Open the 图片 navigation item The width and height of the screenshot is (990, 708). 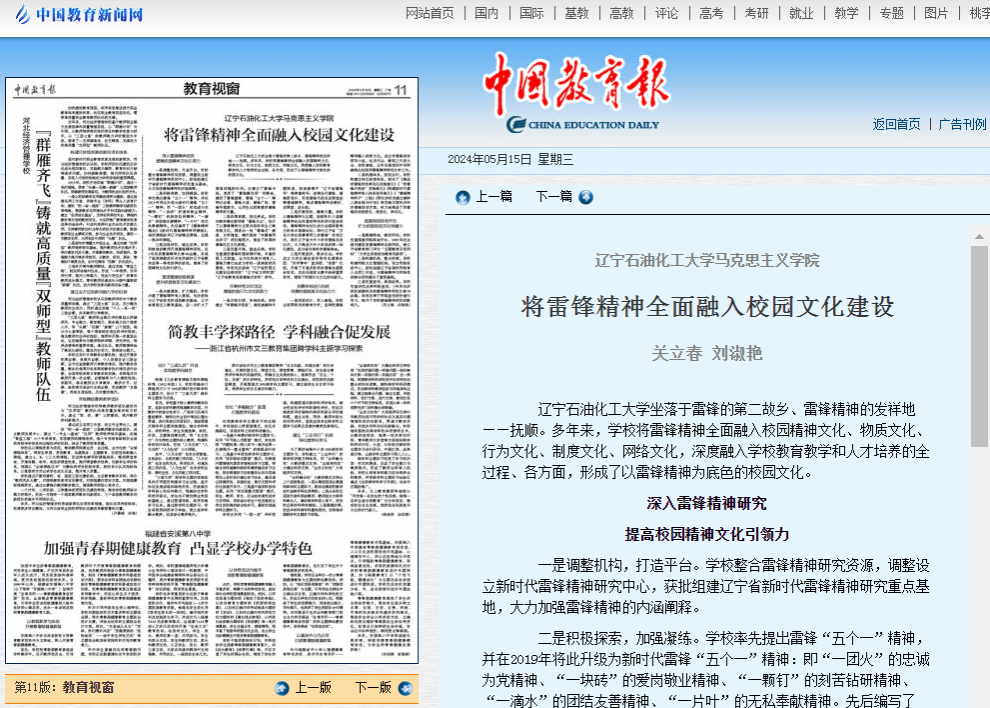[x=936, y=13]
